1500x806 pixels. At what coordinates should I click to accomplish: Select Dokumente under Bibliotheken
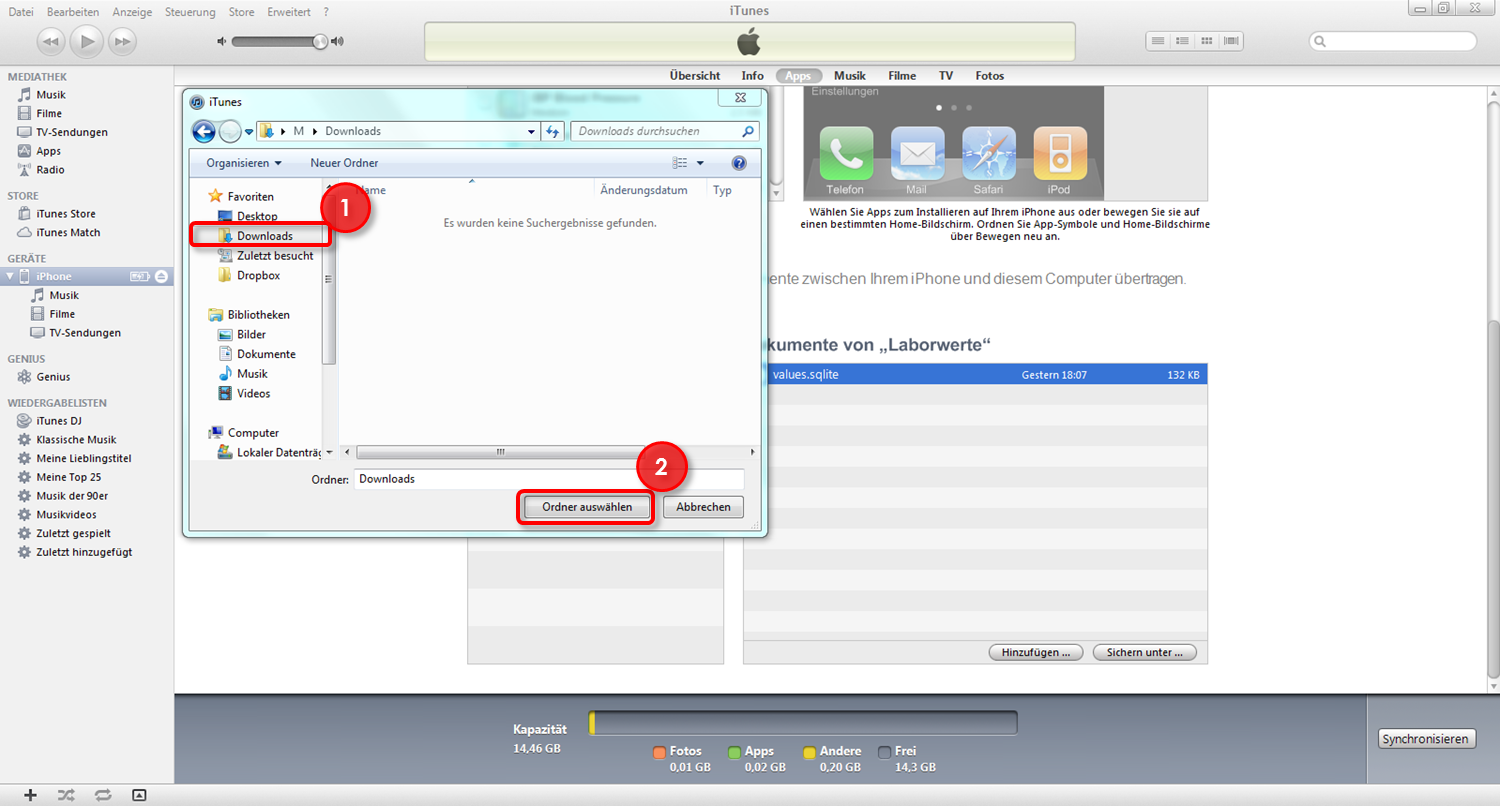coord(266,354)
